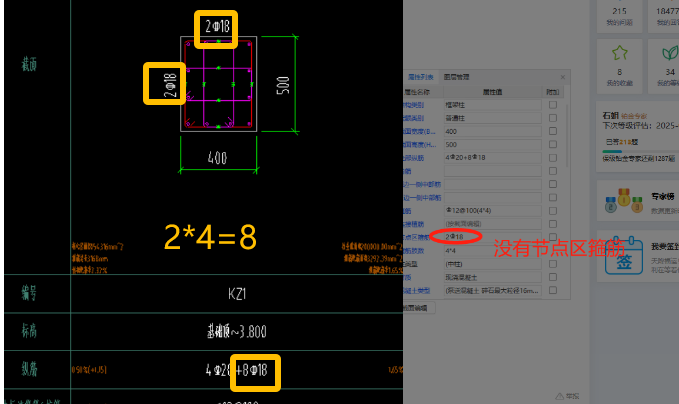Click the 400 width dimension in drawing

[217, 158]
